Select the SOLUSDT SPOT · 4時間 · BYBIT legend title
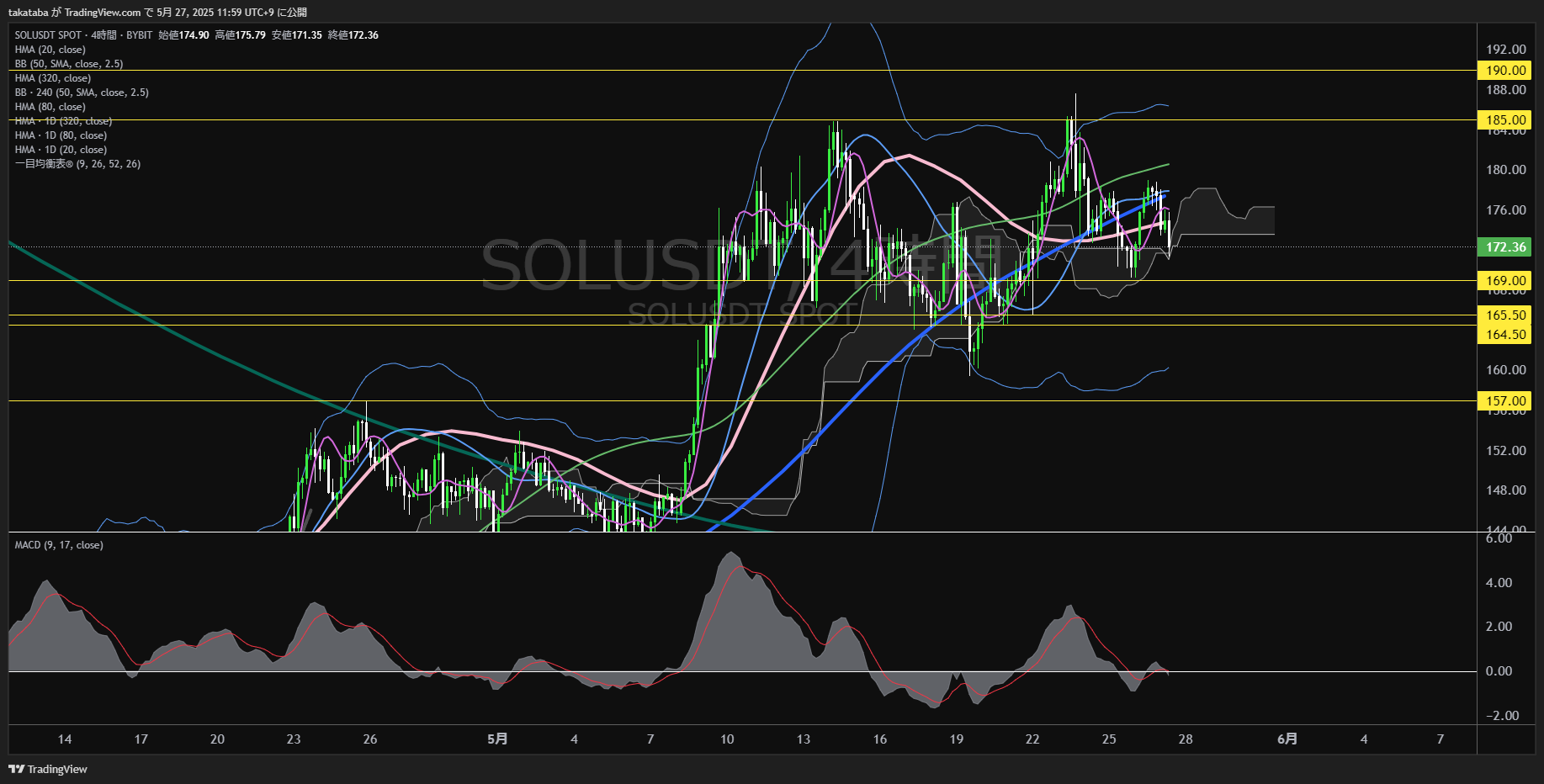This screenshot has height=784, width=1544. [x=83, y=35]
